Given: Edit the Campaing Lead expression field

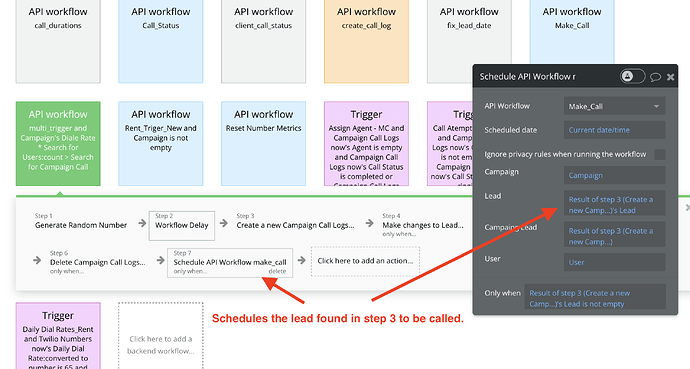Looking at the screenshot, I should tap(614, 234).
